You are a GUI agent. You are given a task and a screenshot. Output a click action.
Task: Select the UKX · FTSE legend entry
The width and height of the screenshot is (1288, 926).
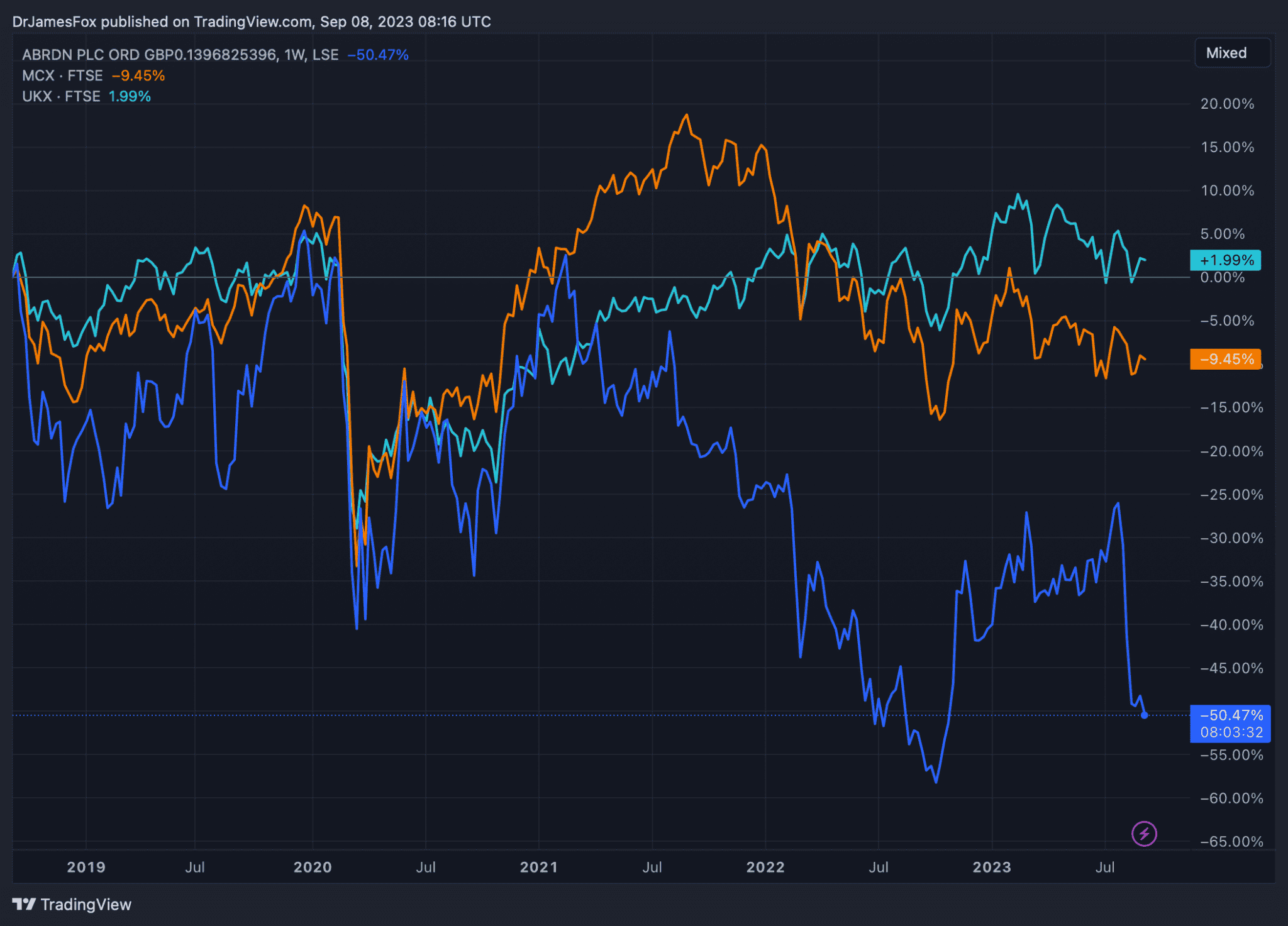61,96
